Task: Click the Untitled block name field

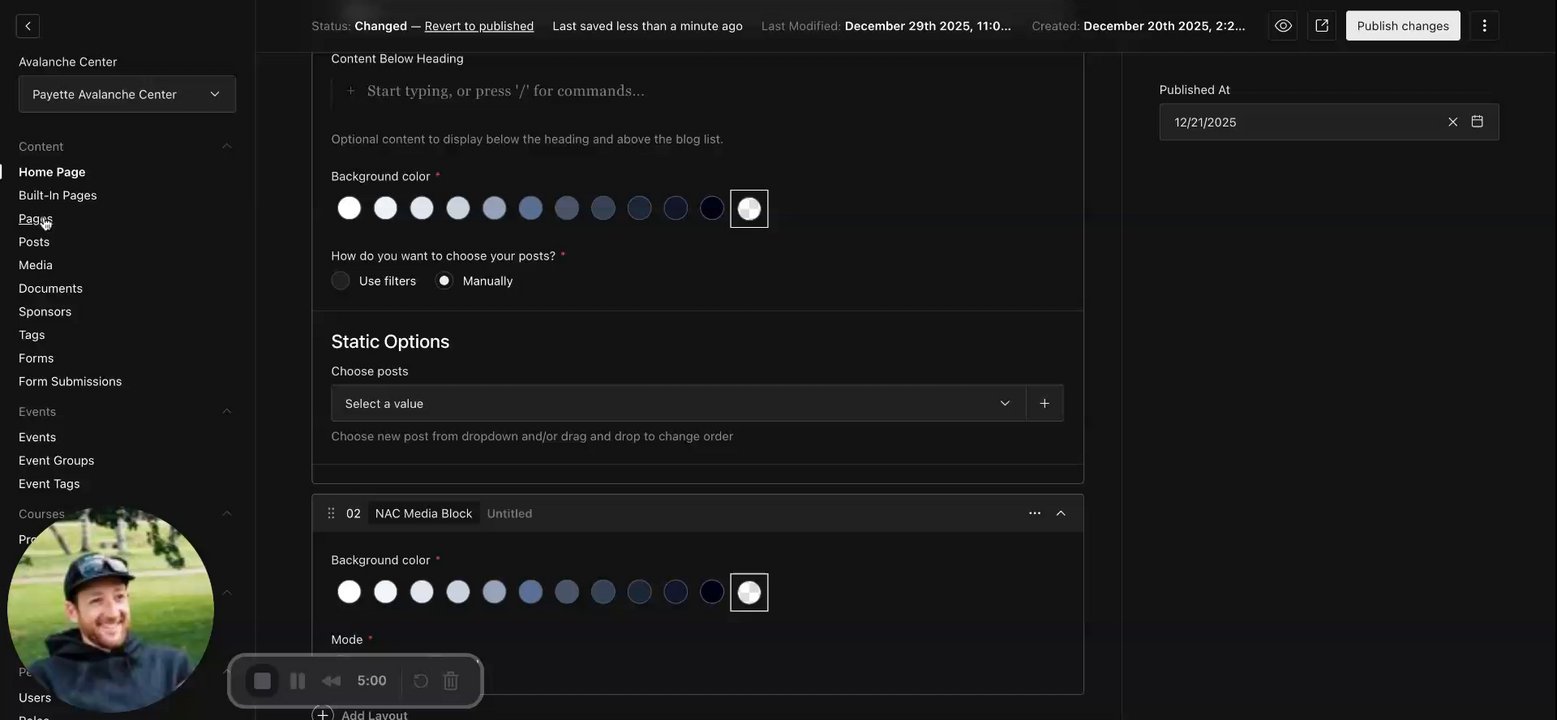Action: [509, 513]
